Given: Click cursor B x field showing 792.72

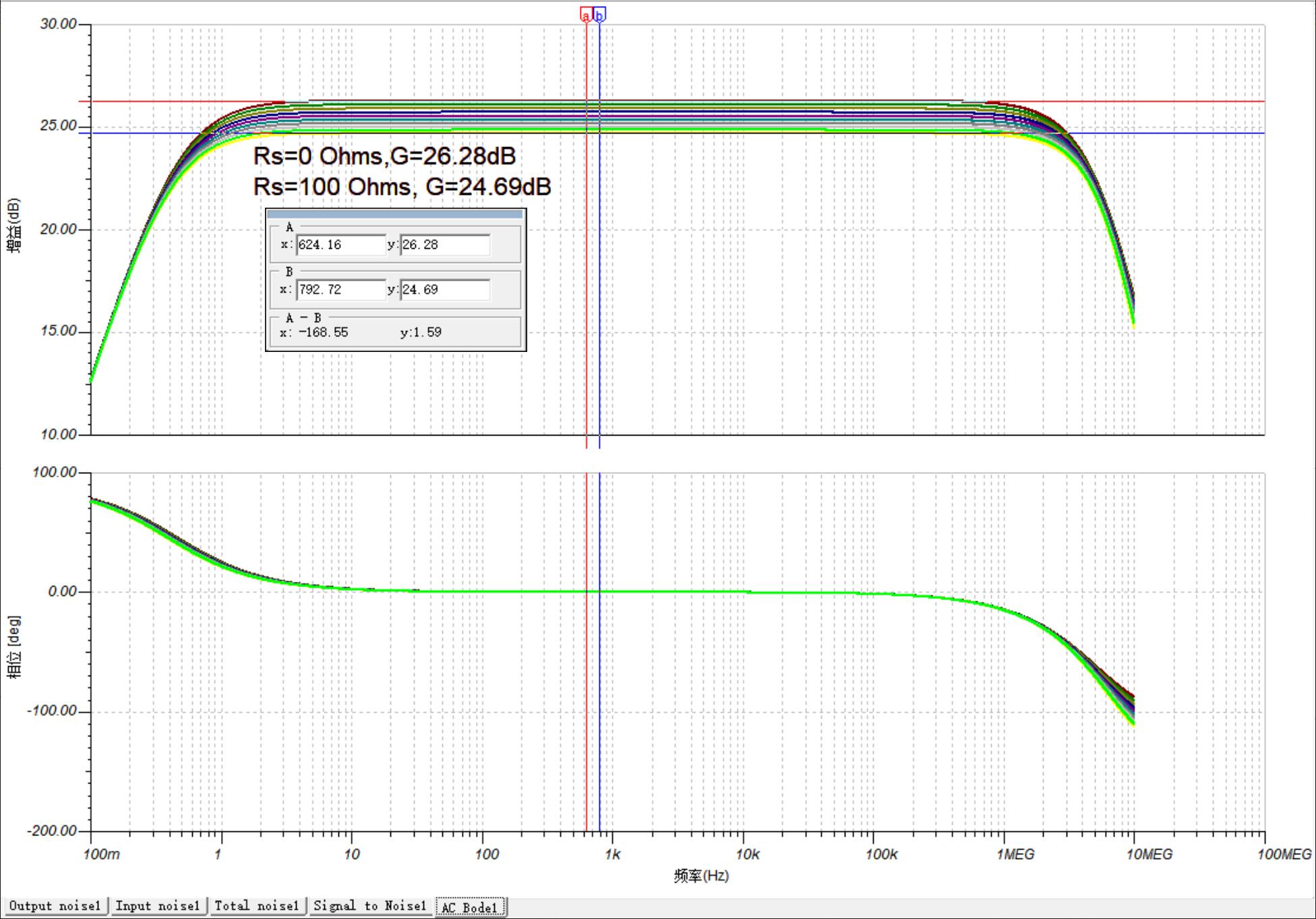Looking at the screenshot, I should pyautogui.click(x=340, y=290).
